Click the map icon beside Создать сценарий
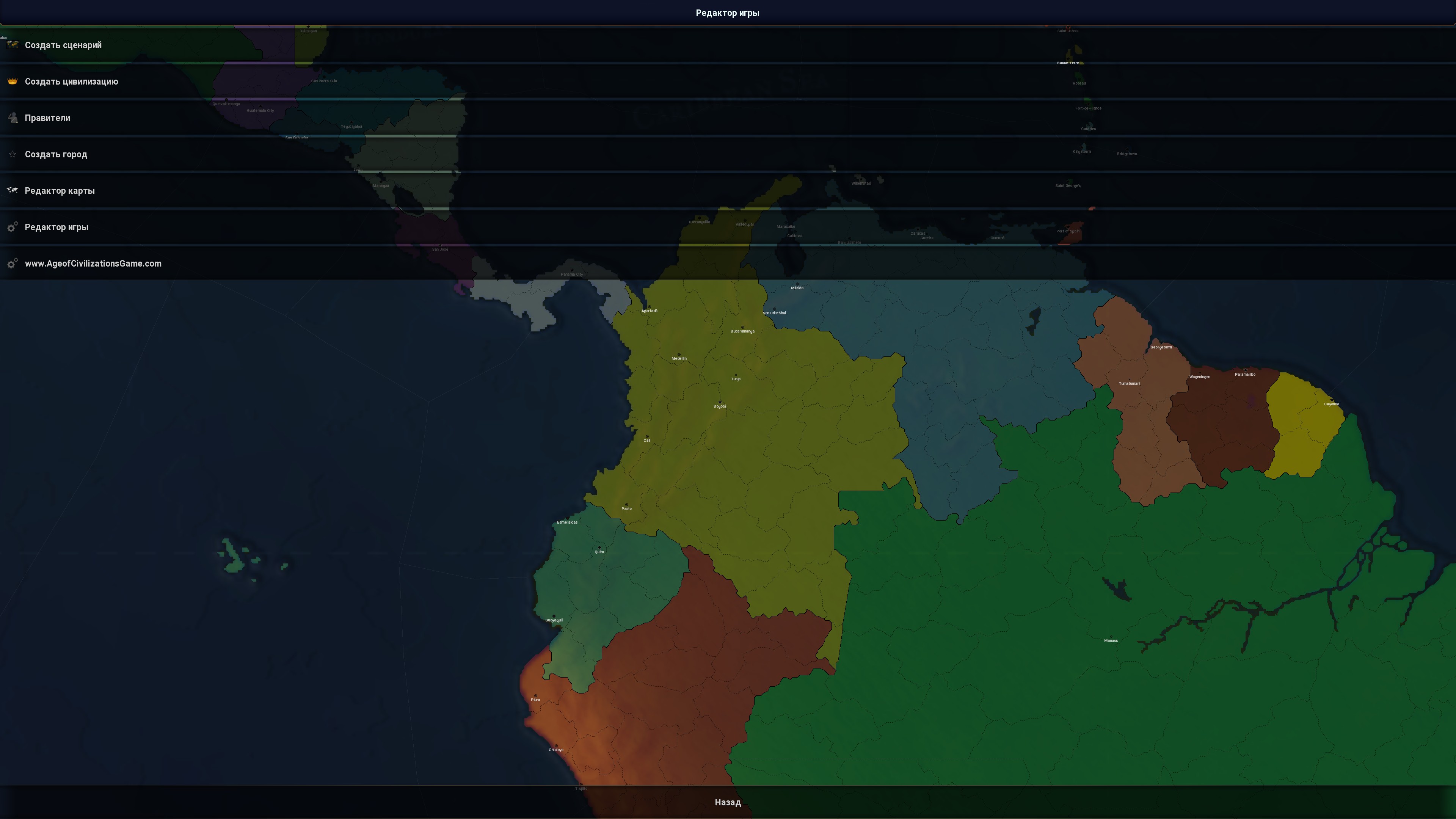This screenshot has width=1456, height=819. pyautogui.click(x=13, y=45)
